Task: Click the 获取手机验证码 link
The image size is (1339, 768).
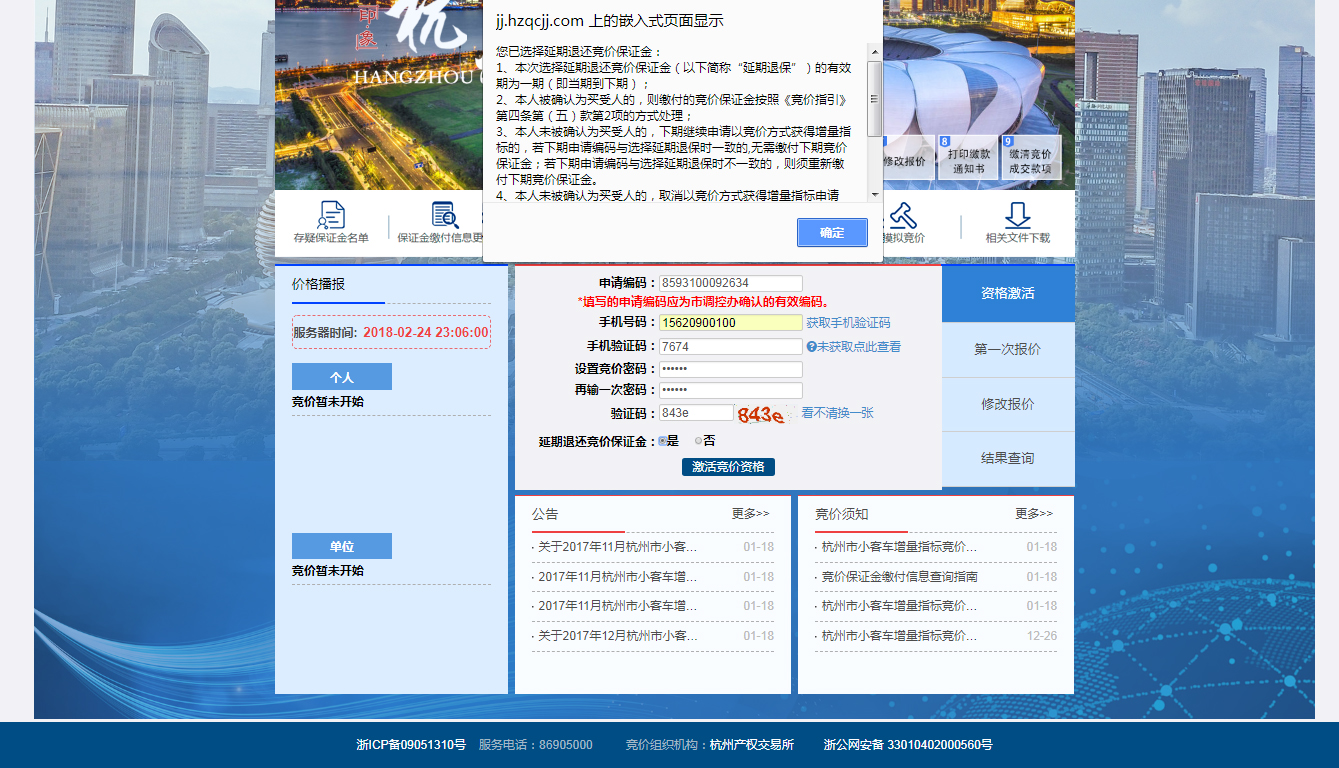Action: pyautogui.click(x=848, y=323)
